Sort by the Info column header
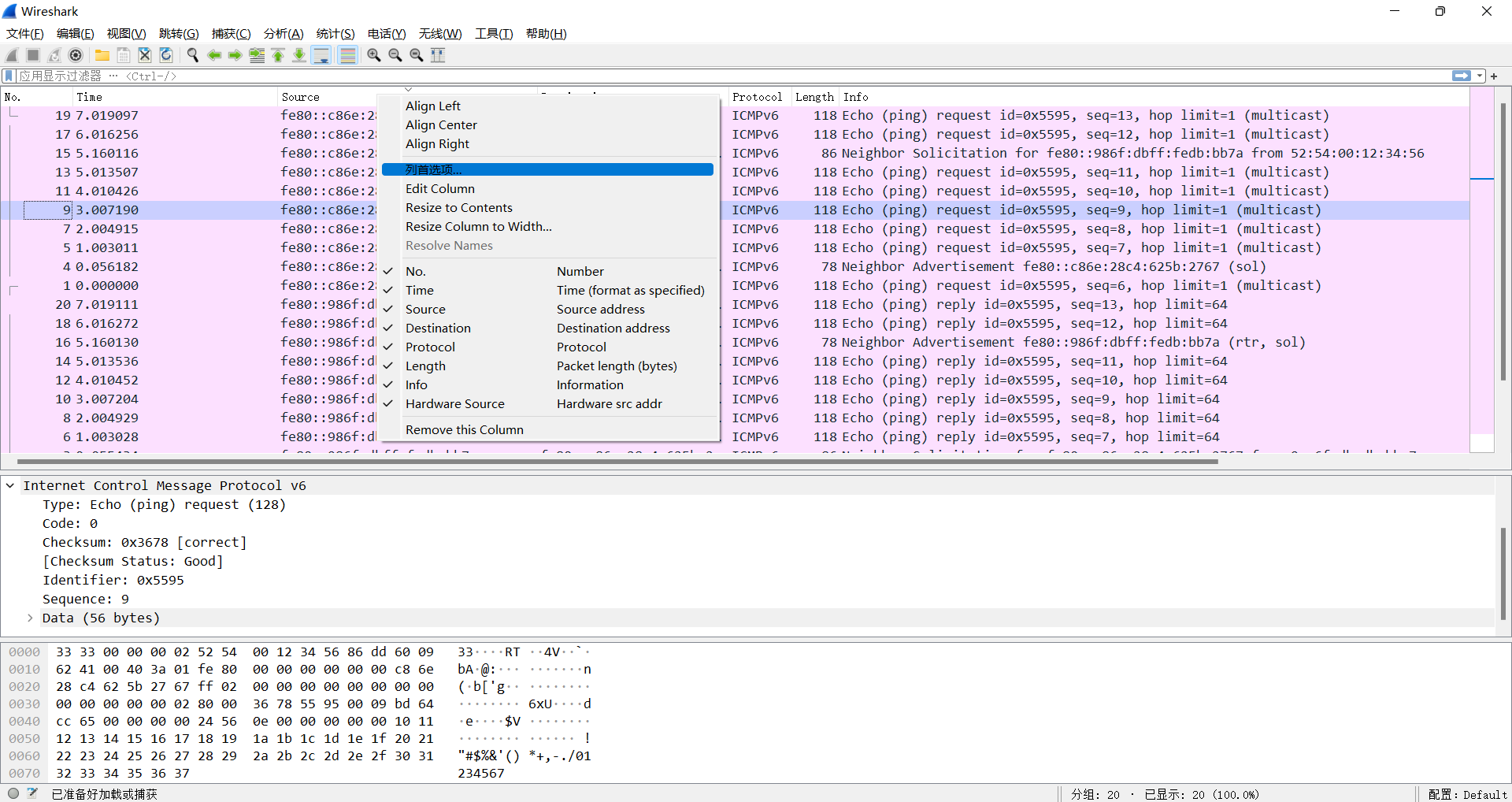This screenshot has height=802, width=1512. click(1154, 97)
